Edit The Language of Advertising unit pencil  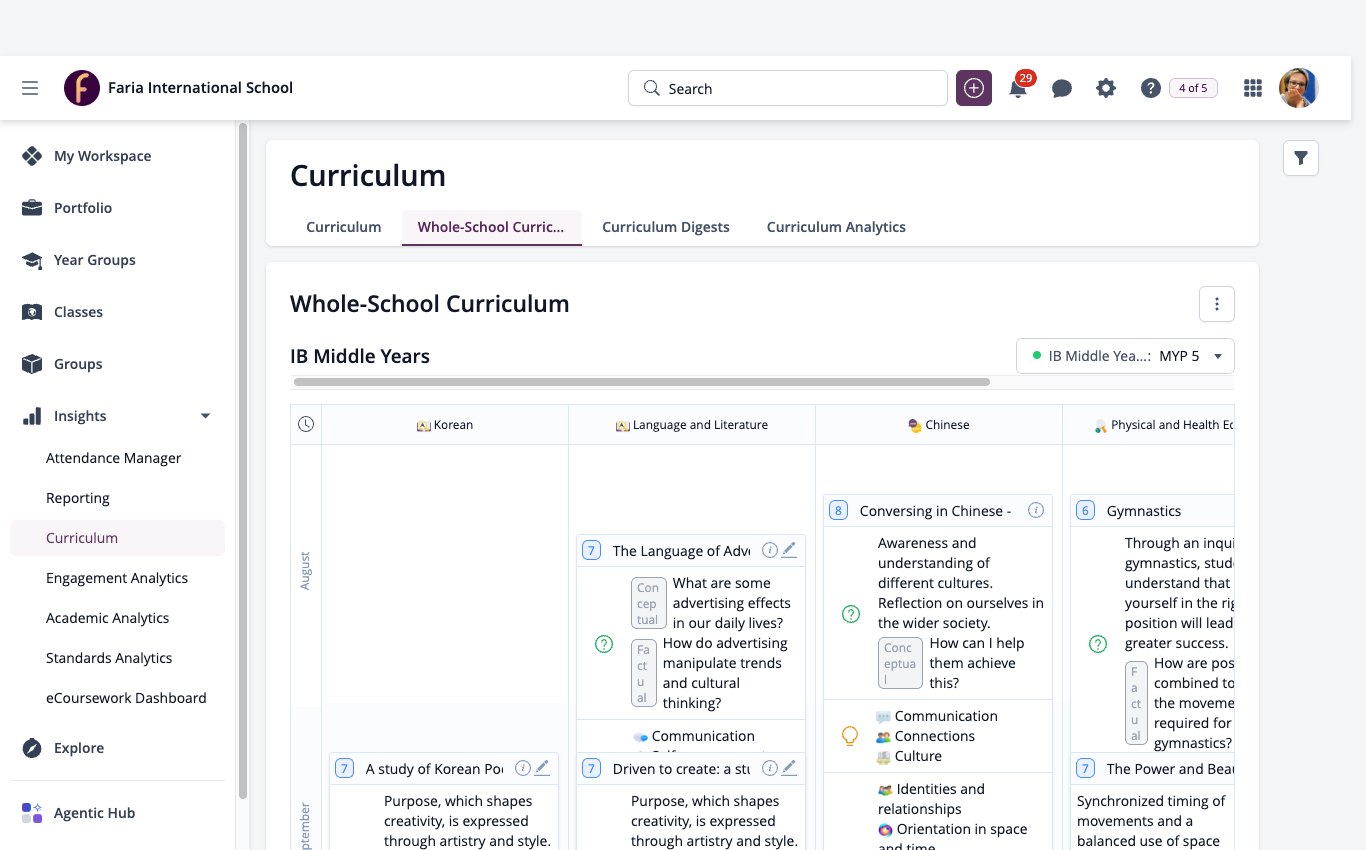pos(789,549)
